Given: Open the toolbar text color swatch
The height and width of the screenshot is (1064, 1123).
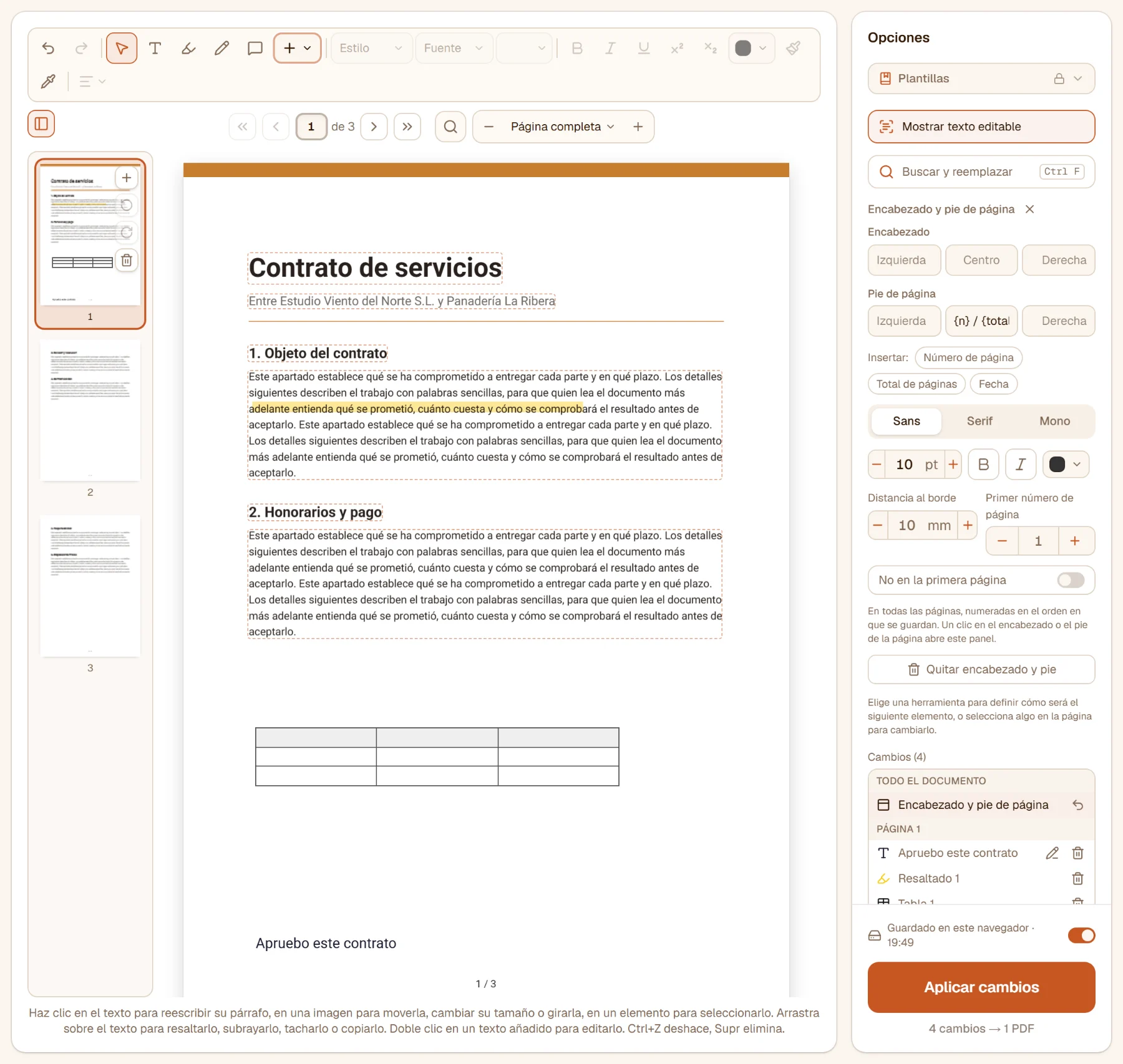Looking at the screenshot, I should click(751, 48).
